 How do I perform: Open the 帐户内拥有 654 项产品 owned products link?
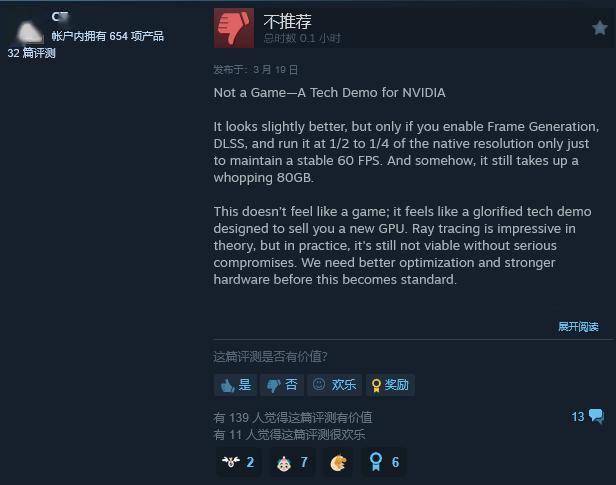pyautogui.click(x=108, y=36)
